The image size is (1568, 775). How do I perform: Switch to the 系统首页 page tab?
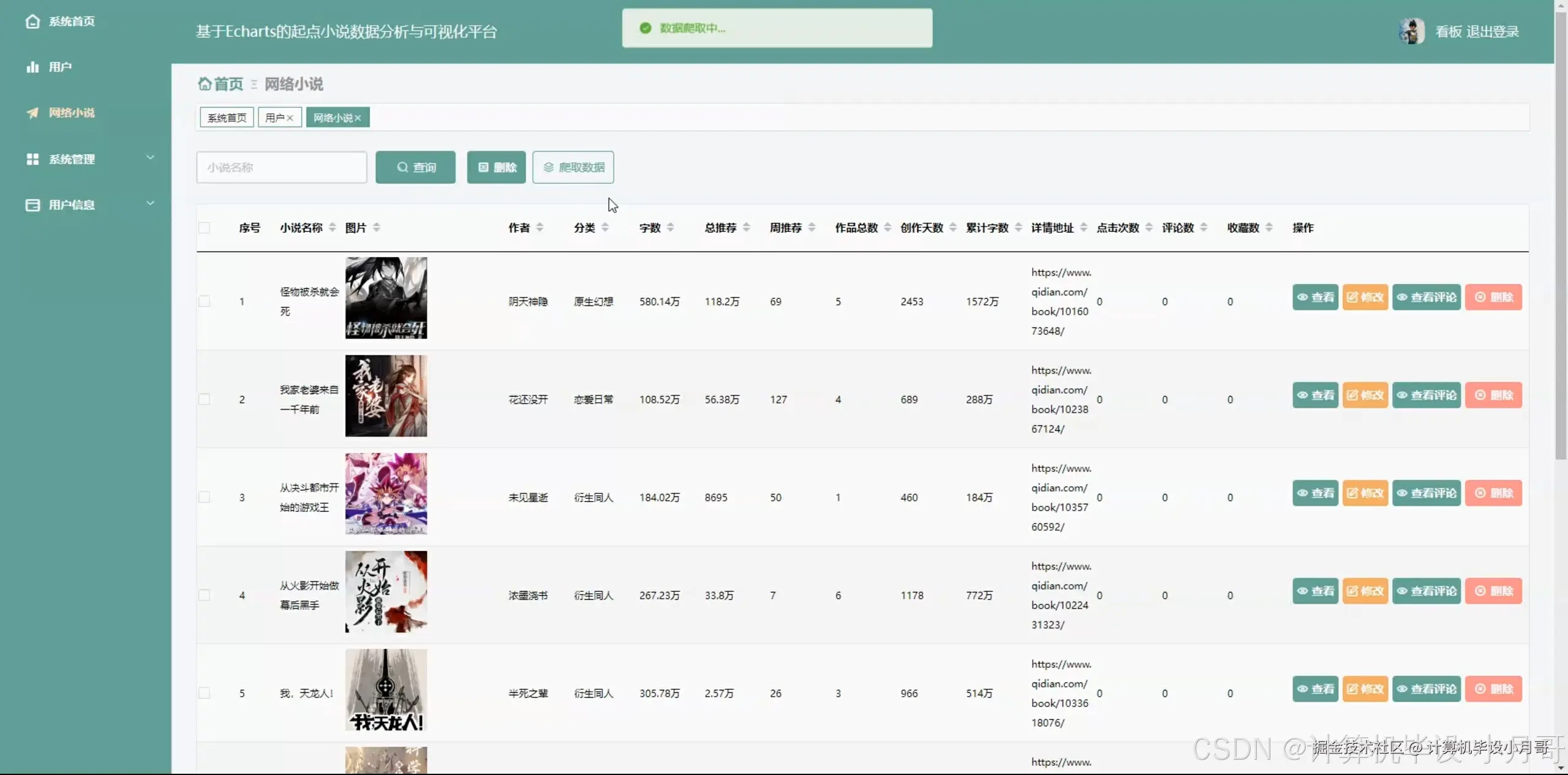coord(227,118)
